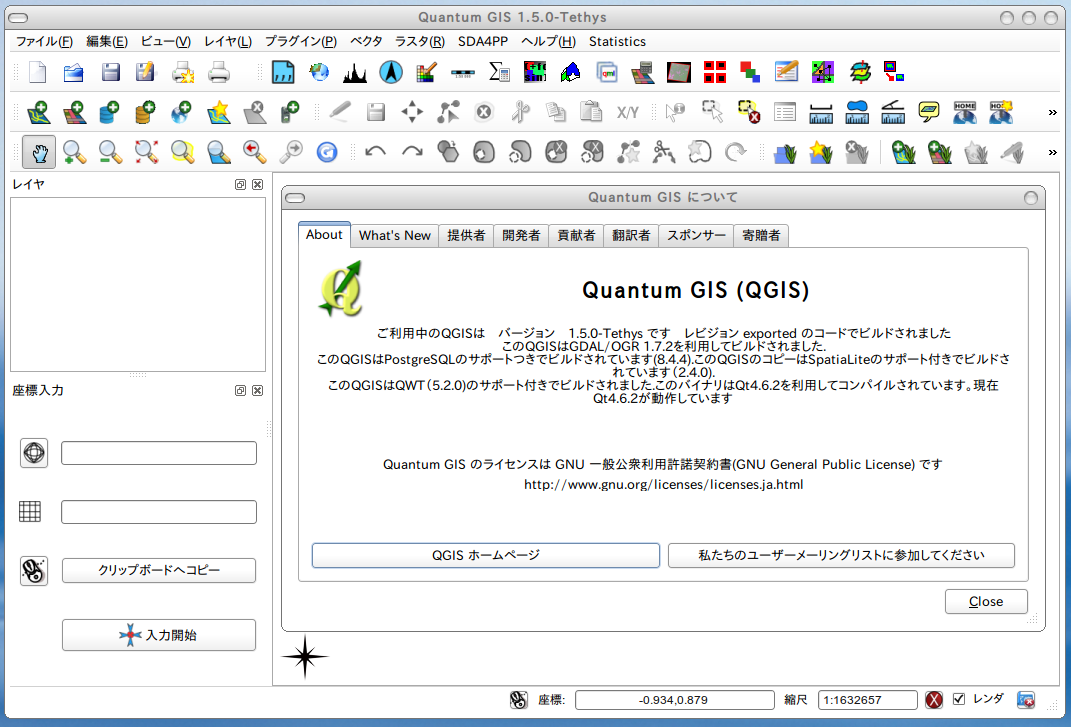Click the 縮尺 scale input field
This screenshot has height=727, width=1071.
[x=867, y=700]
